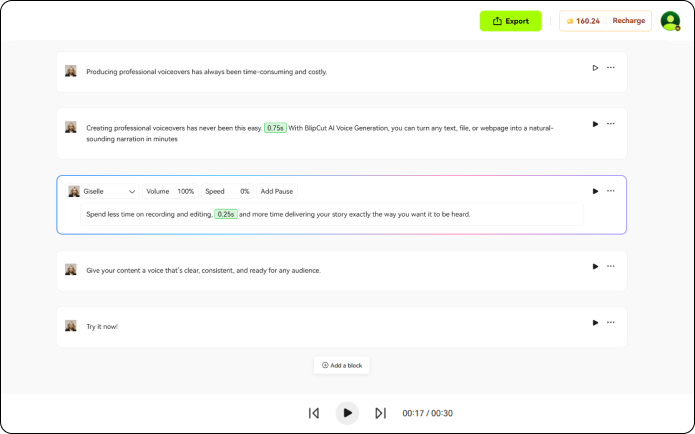Image resolution: width=695 pixels, height=434 pixels.
Task: Open more options for the first text block
Action: click(611, 68)
